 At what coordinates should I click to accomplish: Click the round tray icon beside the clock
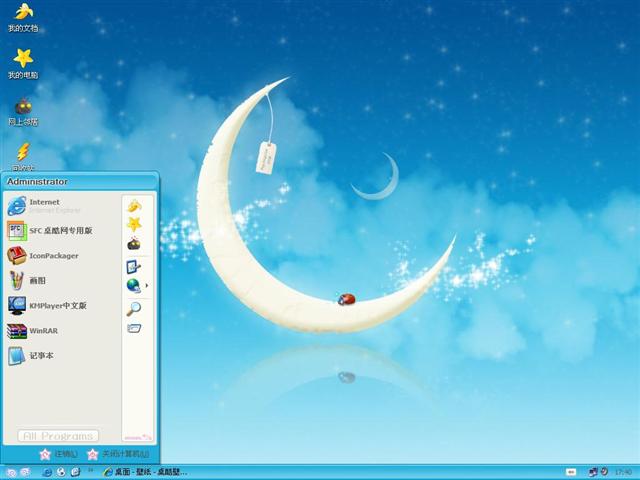click(604, 472)
